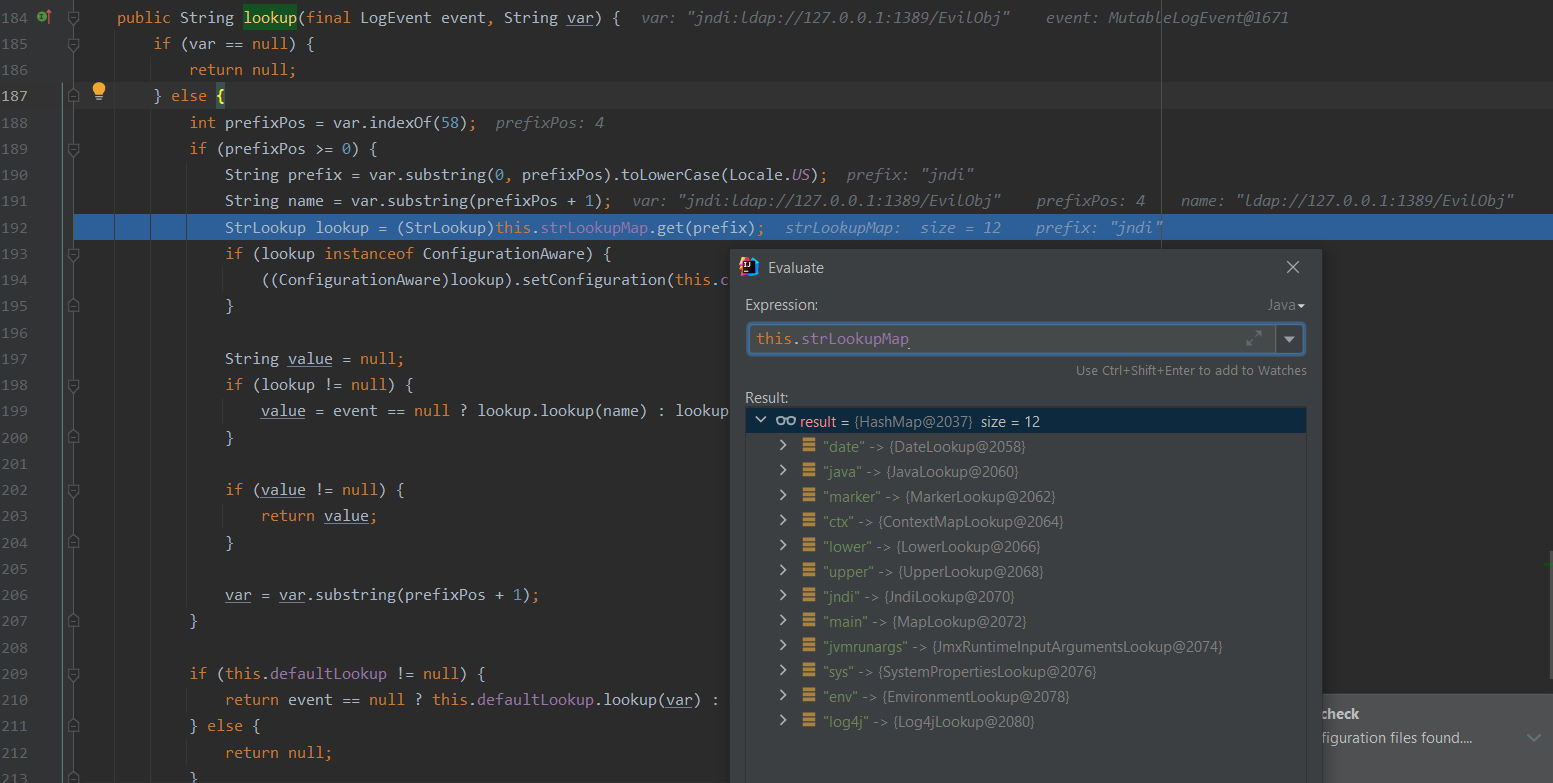Click the map entry icon beside "main"
The height and width of the screenshot is (783, 1553).
click(809, 621)
